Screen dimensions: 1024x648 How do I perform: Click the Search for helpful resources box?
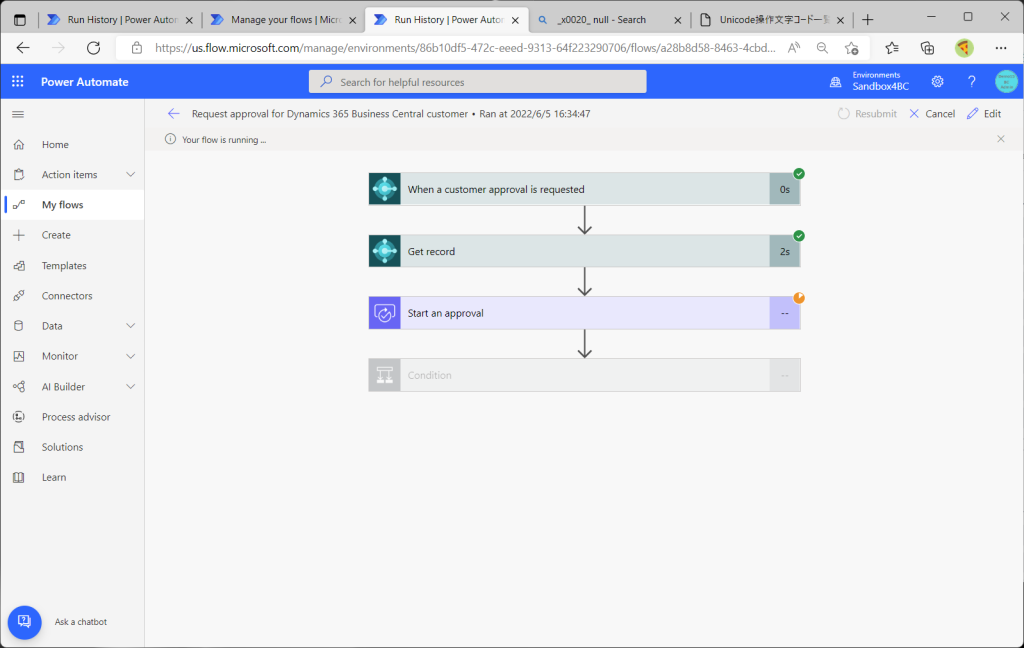point(477,82)
